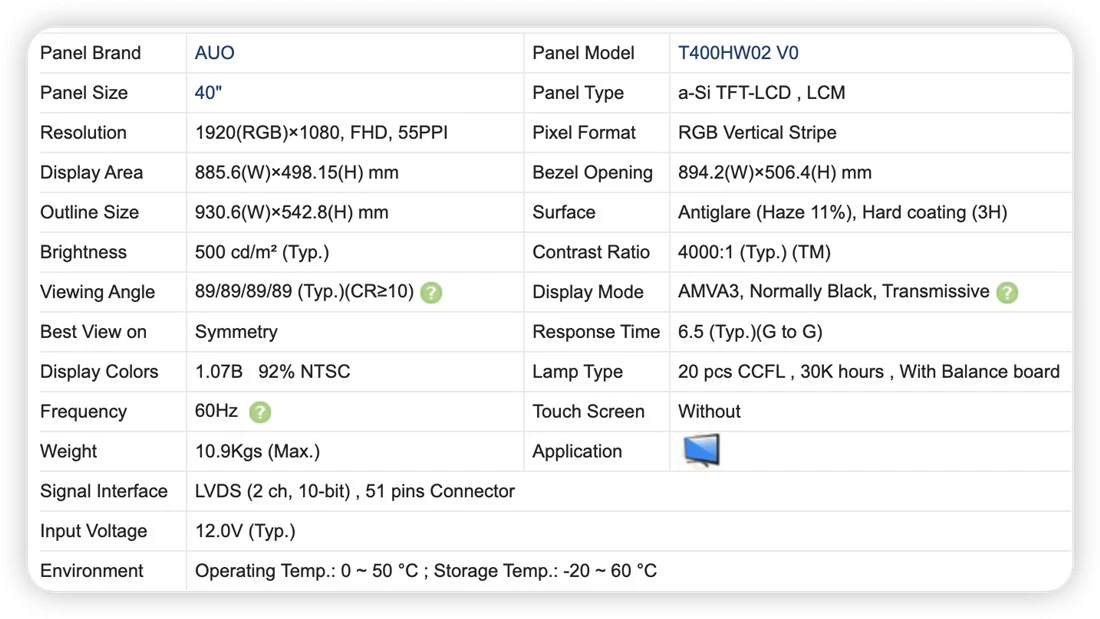The width and height of the screenshot is (1100, 619).
Task: Click the RGB Vertical Stripe pixel format
Action: (x=757, y=133)
